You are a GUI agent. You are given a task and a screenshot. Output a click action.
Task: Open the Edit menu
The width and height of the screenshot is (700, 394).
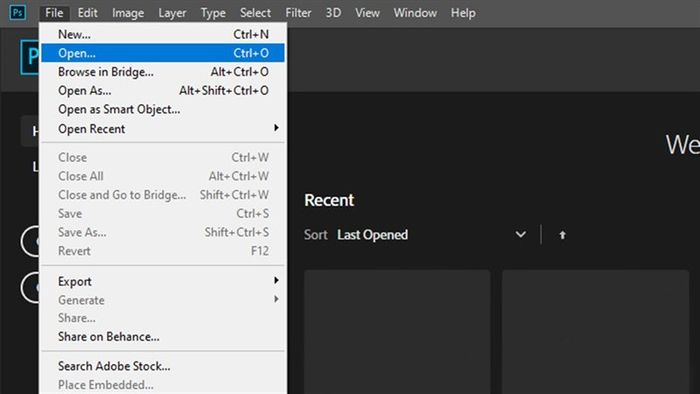click(x=88, y=13)
